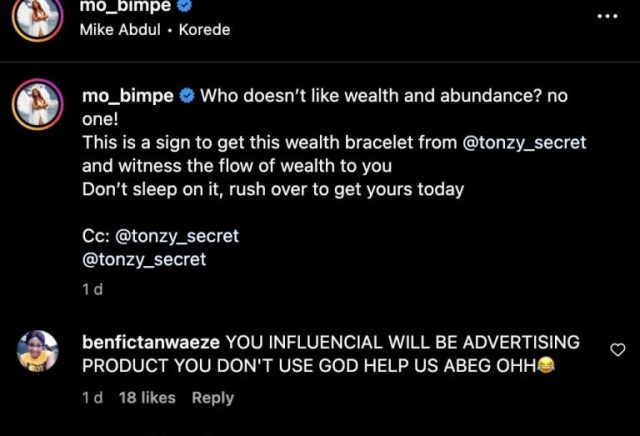View the '18 likes' list on comment
The height and width of the screenshot is (436, 640).
click(147, 398)
